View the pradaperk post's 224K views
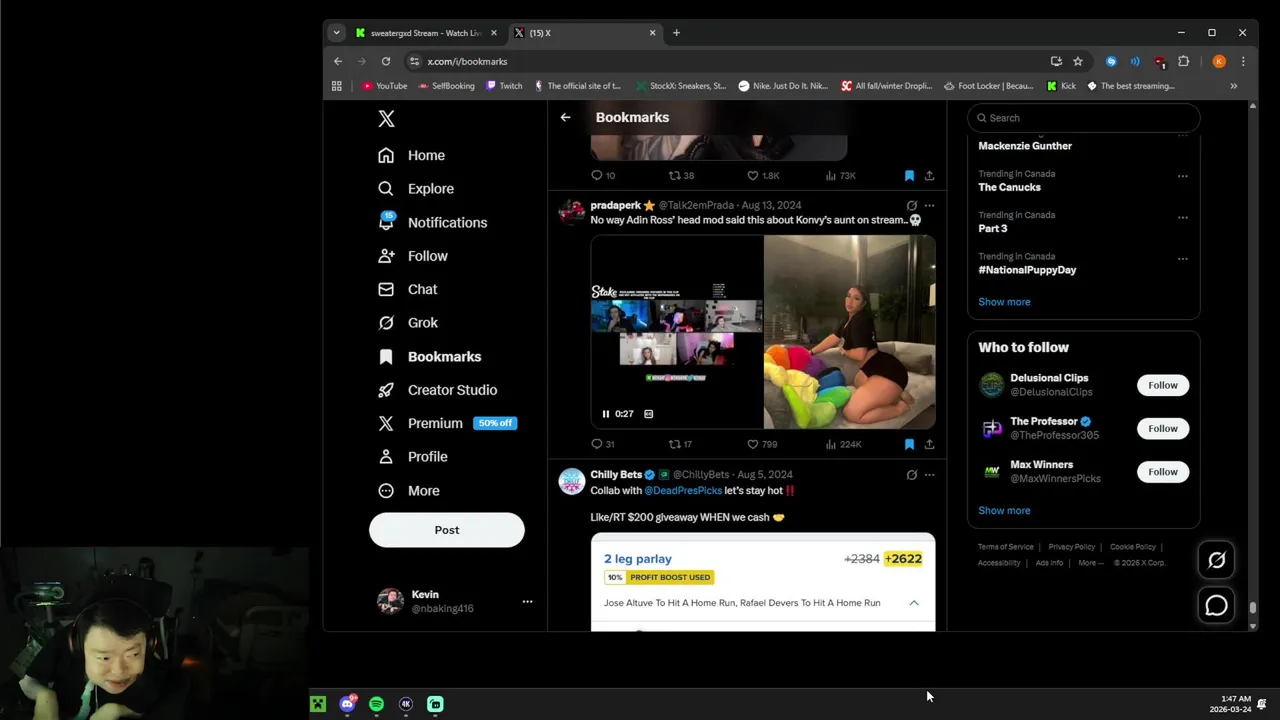The width and height of the screenshot is (1280, 720). tap(843, 444)
